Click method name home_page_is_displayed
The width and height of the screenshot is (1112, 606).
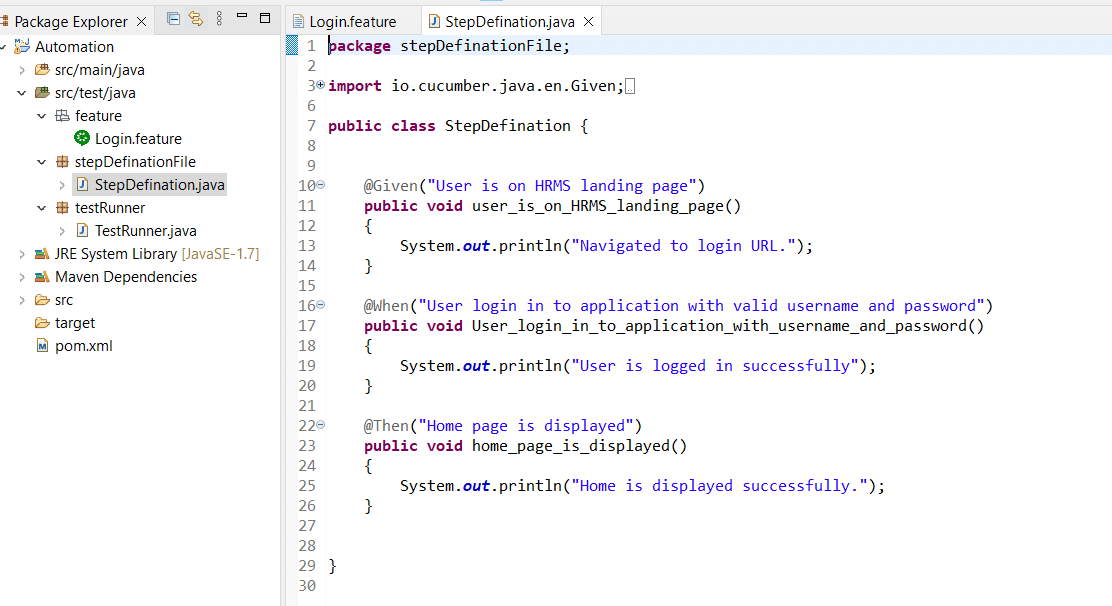pos(571,446)
